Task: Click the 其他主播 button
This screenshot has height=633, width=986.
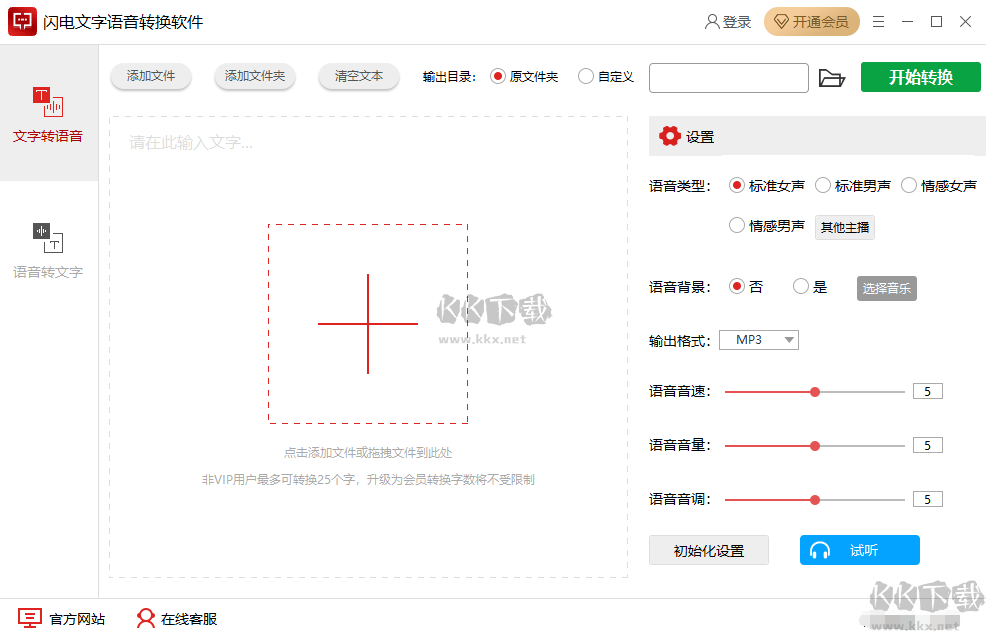Action: (844, 227)
